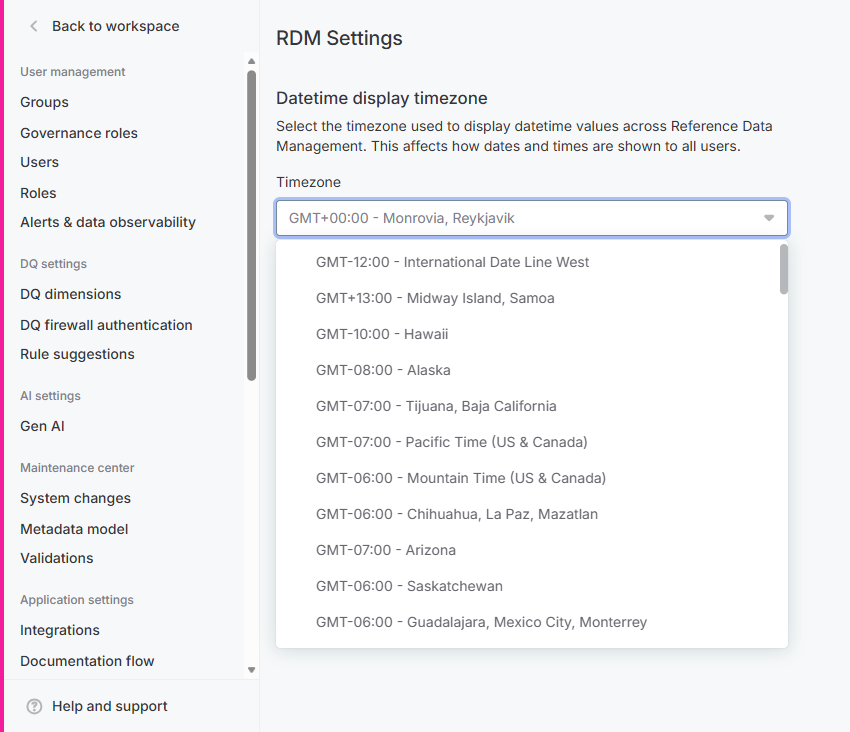Open Gen AI settings
Image resolution: width=850 pixels, height=732 pixels.
(x=42, y=426)
